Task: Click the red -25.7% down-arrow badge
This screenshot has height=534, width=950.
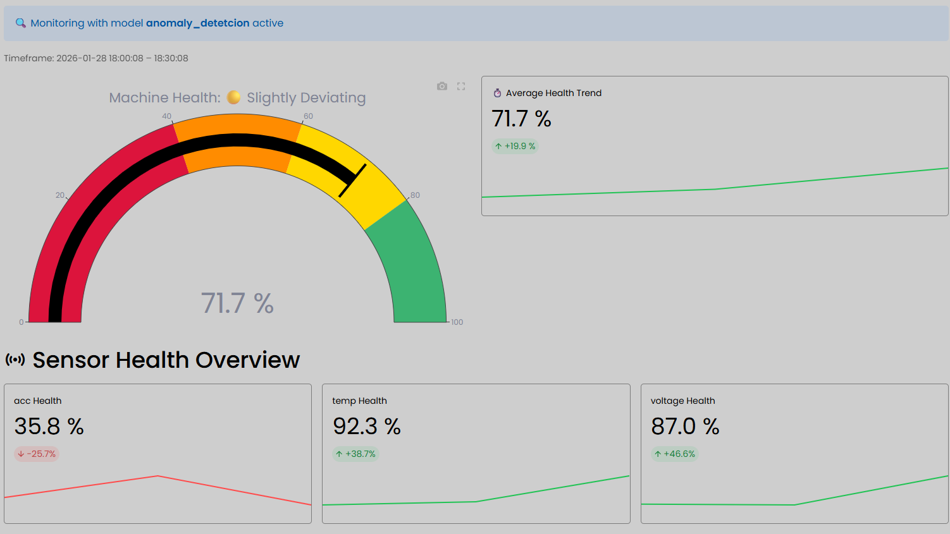Action: click(x=37, y=454)
